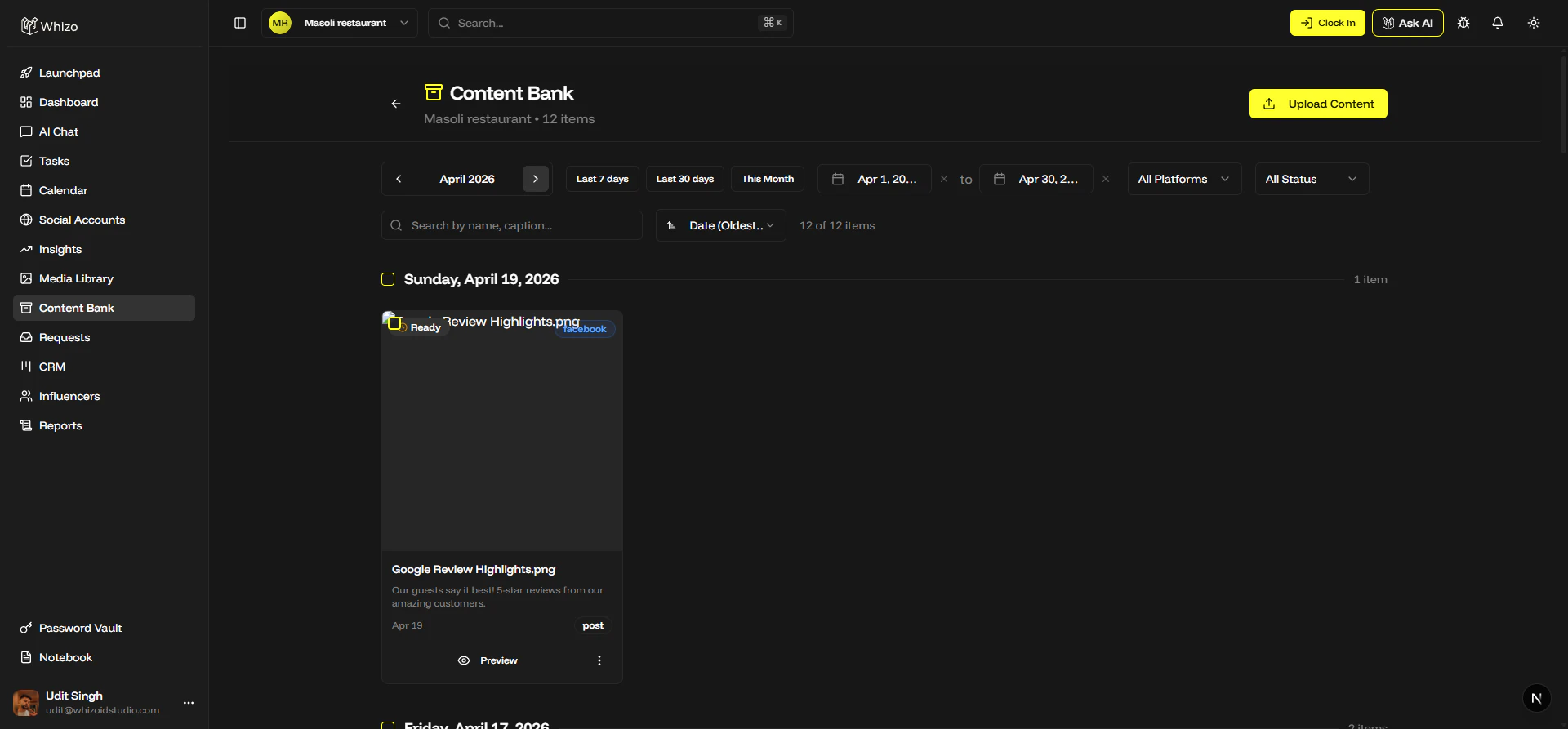Viewport: 1568px width, 729px height.
Task: Open the three-dot menu on Google Review card
Action: (599, 660)
